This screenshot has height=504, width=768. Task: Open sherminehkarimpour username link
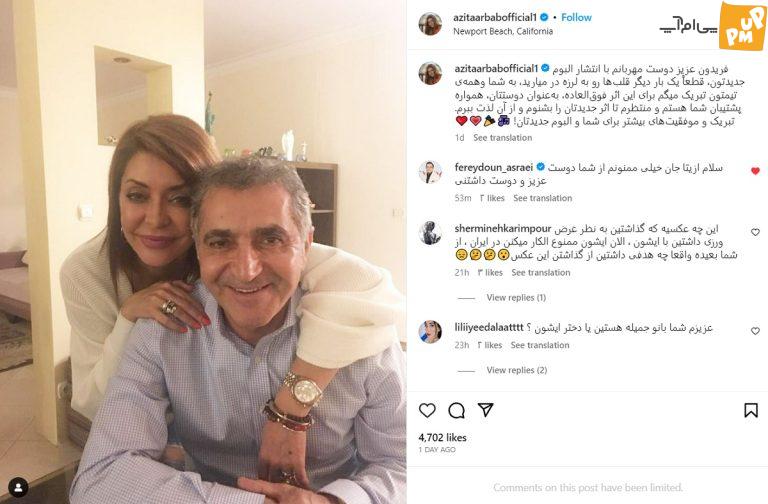click(503, 229)
